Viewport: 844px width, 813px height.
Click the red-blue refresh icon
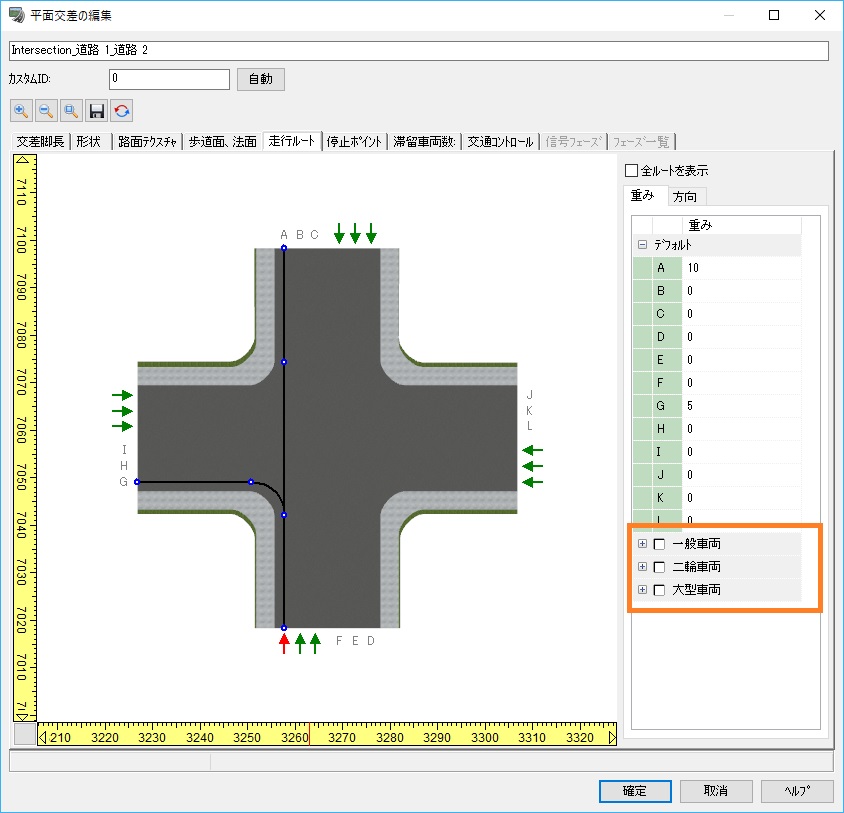(122, 111)
